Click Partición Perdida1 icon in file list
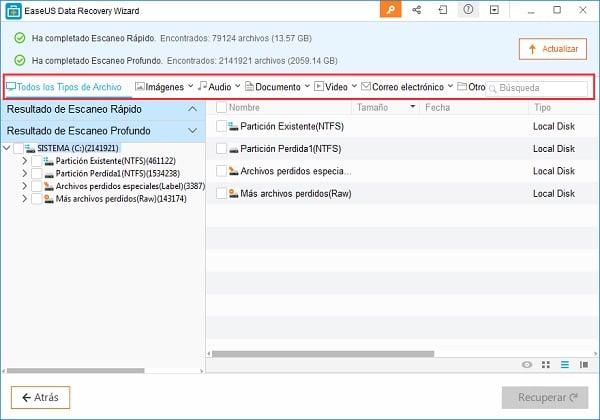 pos(233,150)
